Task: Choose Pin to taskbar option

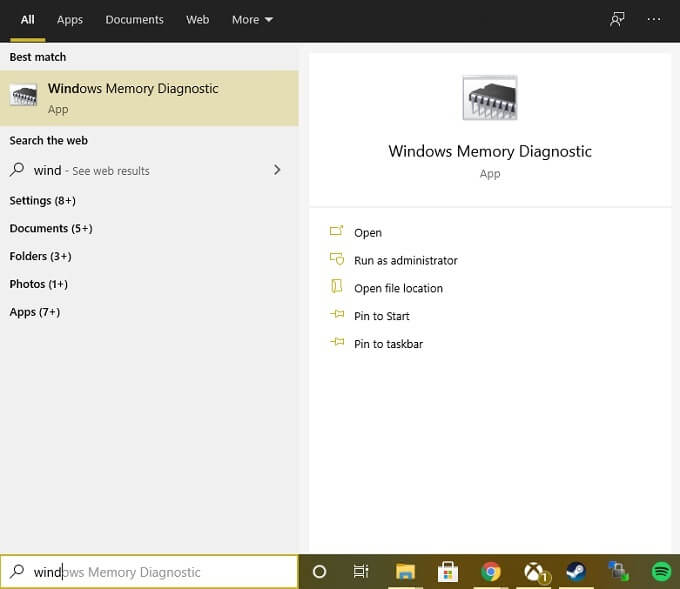Action: (388, 344)
